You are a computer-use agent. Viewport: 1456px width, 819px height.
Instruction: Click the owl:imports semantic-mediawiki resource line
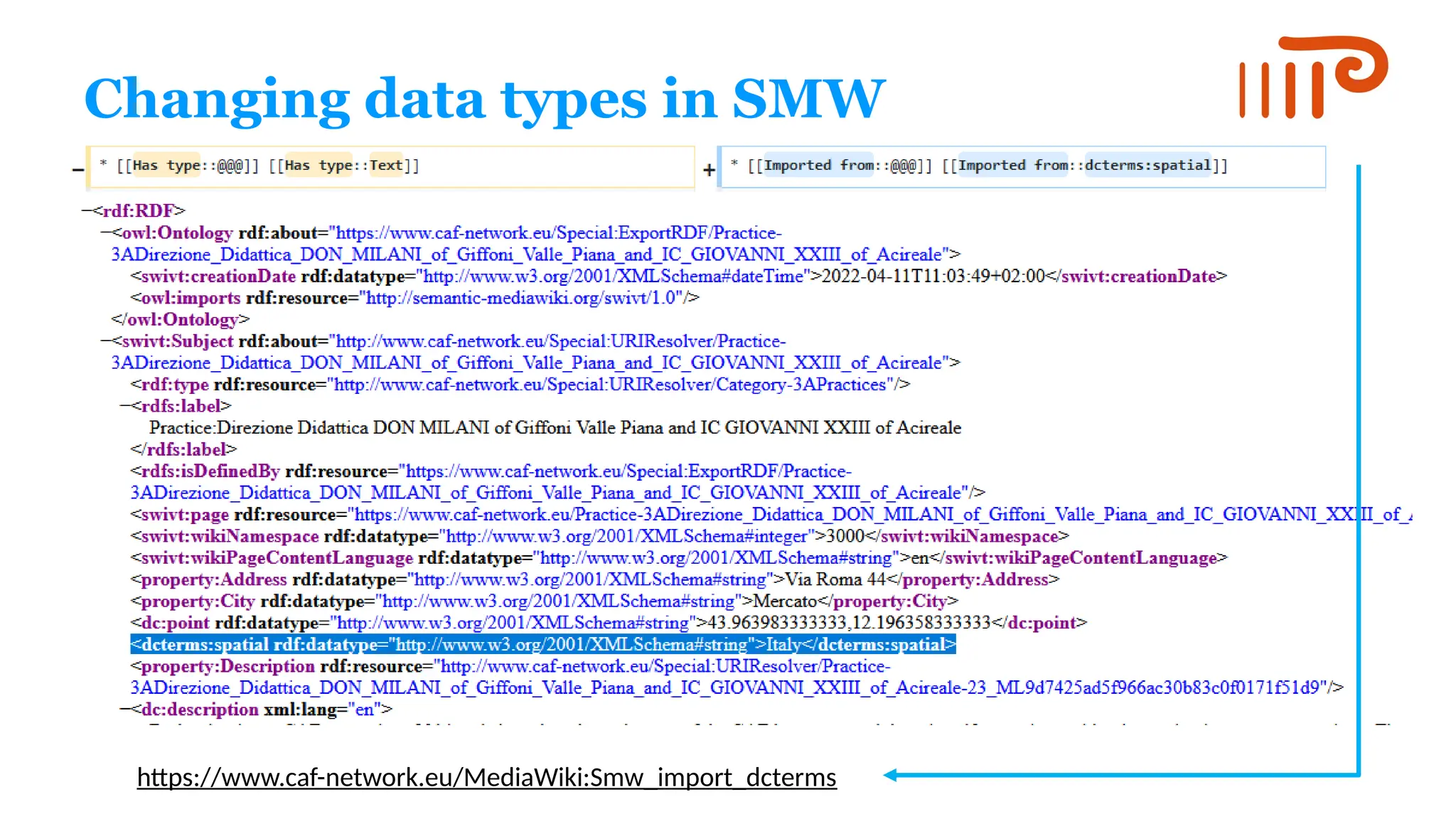[415, 298]
